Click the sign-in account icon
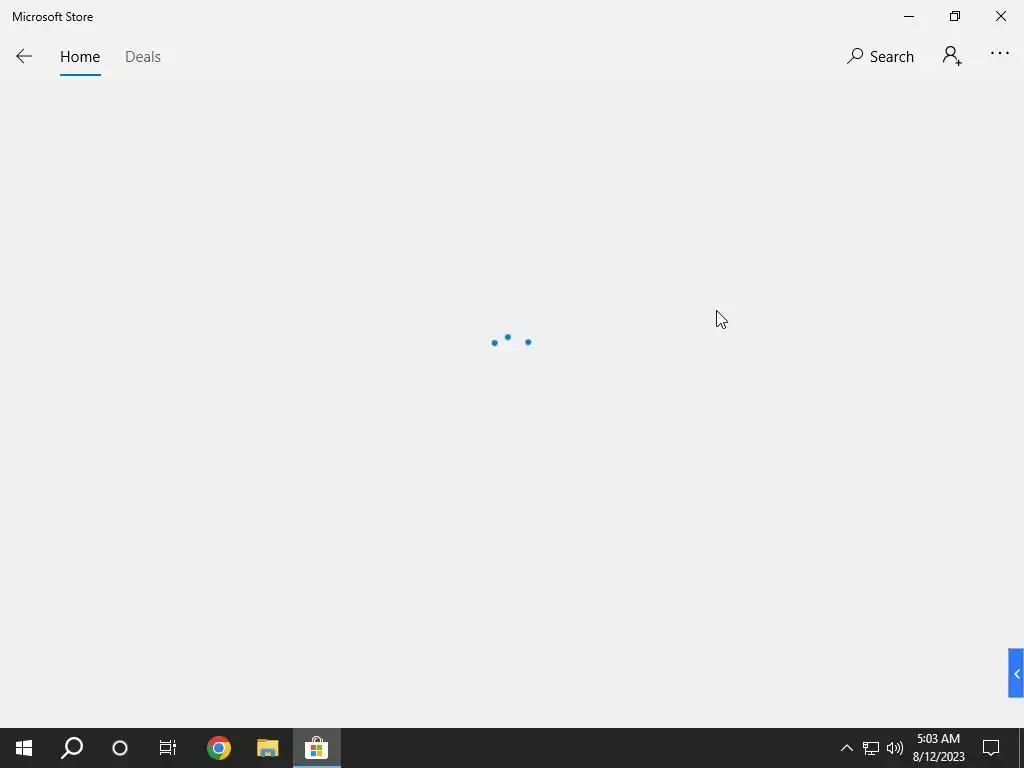This screenshot has height=768, width=1024. click(x=952, y=56)
